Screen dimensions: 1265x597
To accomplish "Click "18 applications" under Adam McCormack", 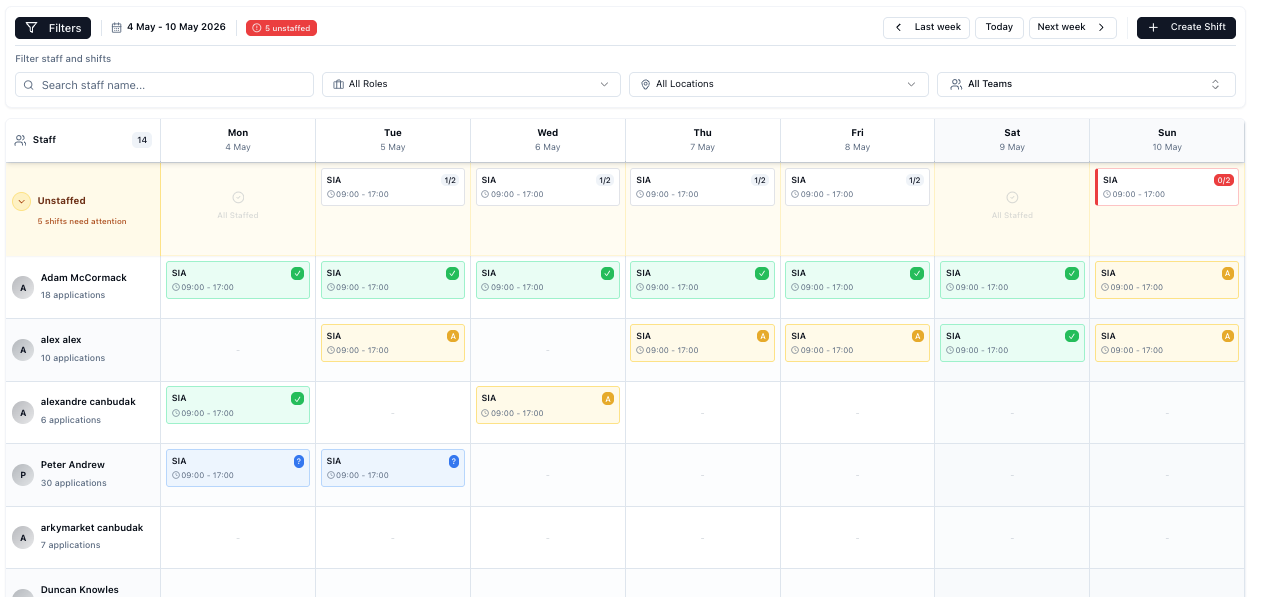I will point(73,295).
